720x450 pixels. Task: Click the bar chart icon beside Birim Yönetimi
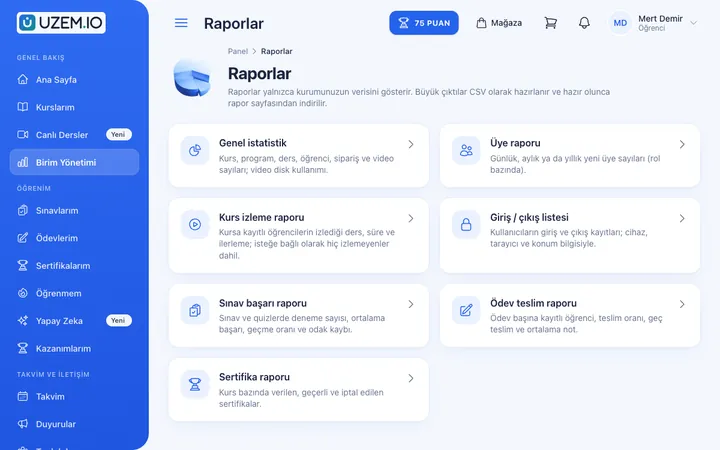tap(22, 162)
